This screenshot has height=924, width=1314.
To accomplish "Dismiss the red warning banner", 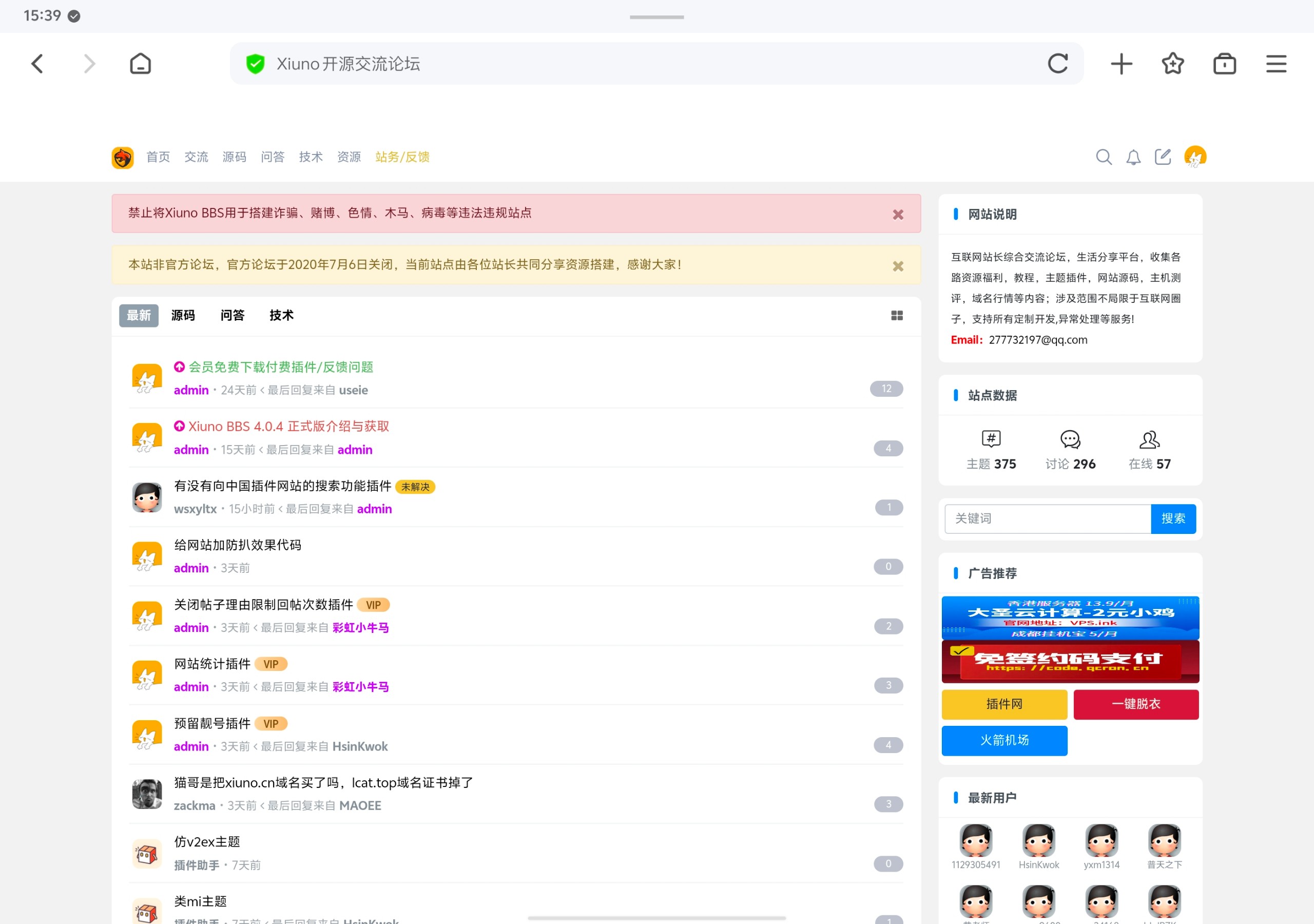I will tap(898, 215).
